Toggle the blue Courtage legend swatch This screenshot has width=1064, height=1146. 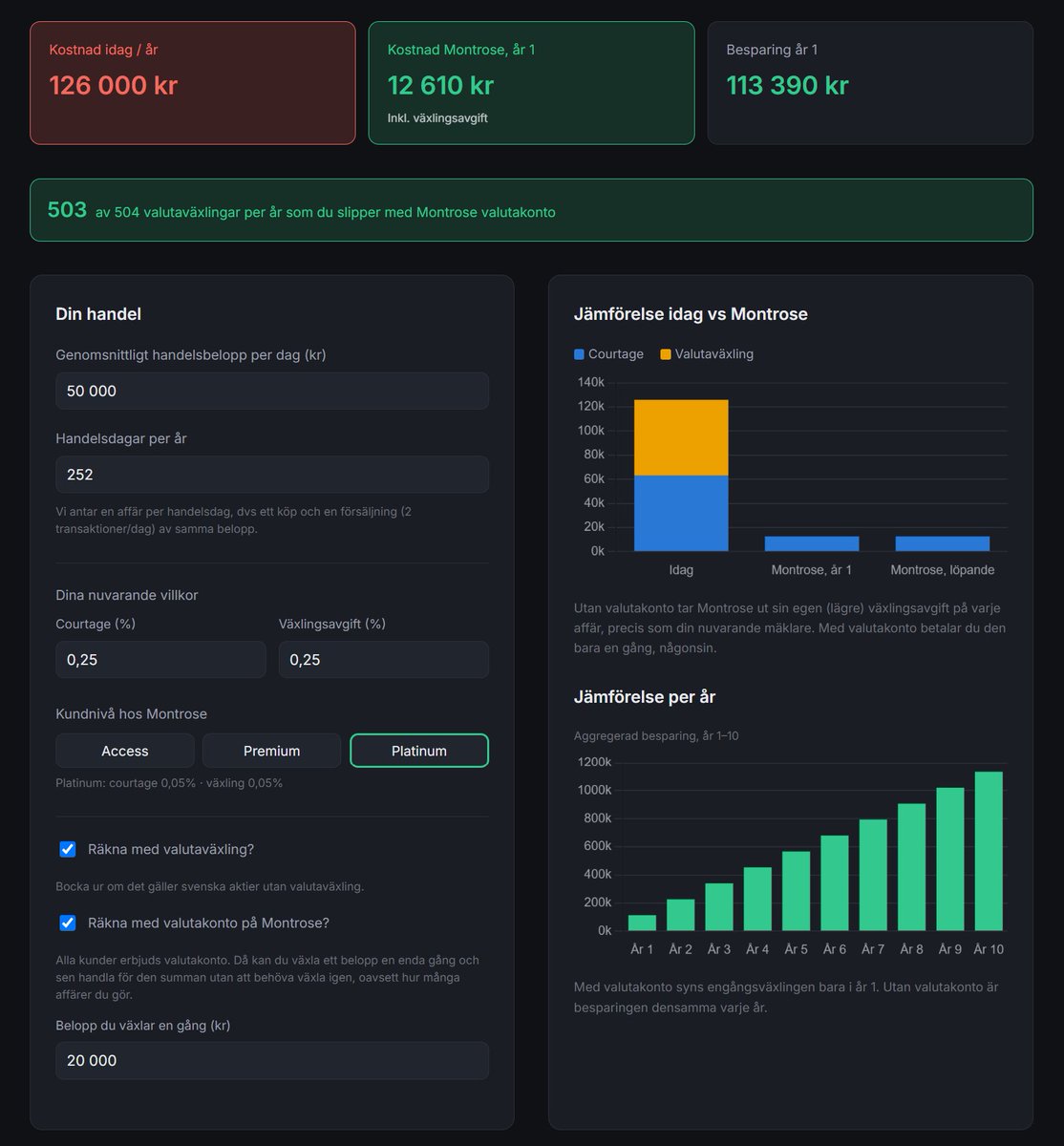pos(579,354)
